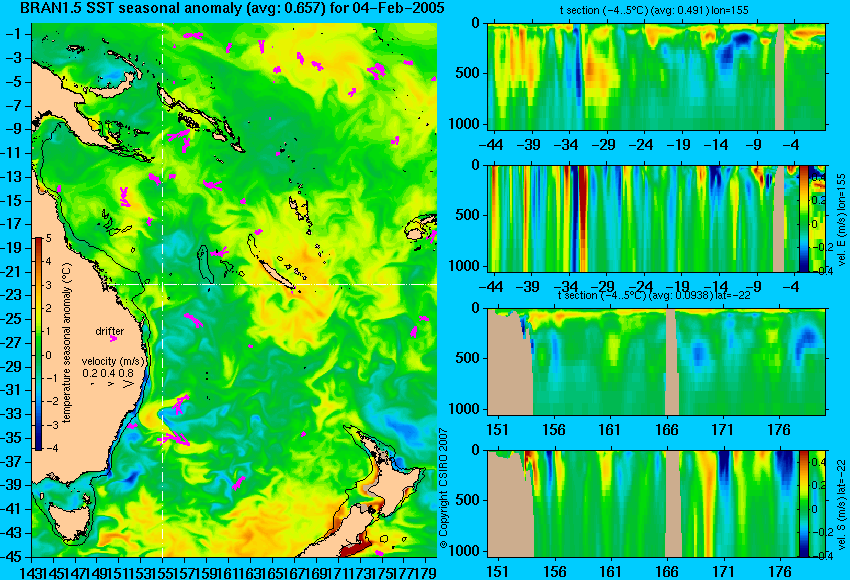Click the '1000' depth tick of the bottom section
The height and width of the screenshot is (580, 850).
point(464,551)
